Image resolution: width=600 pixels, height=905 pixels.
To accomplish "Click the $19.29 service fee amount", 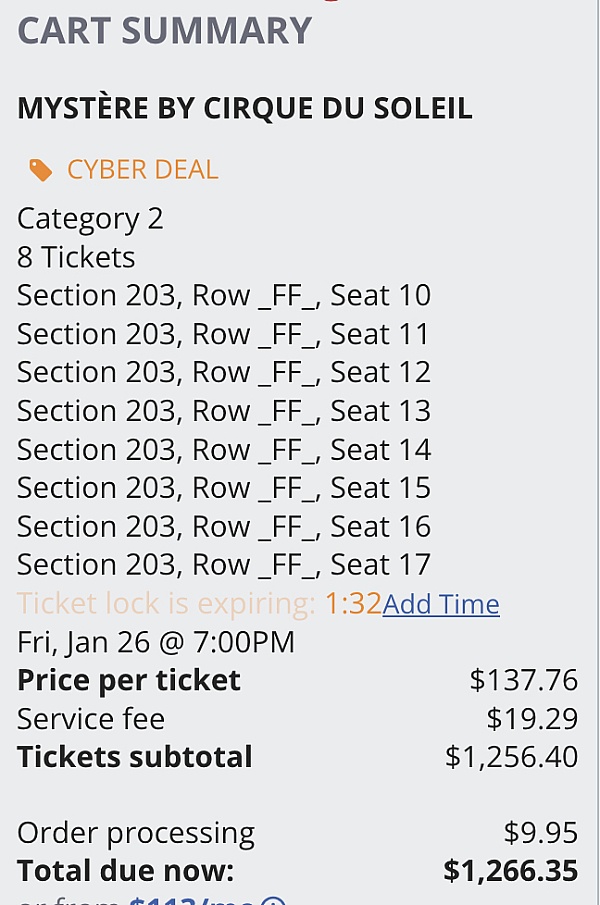I will coord(532,718).
